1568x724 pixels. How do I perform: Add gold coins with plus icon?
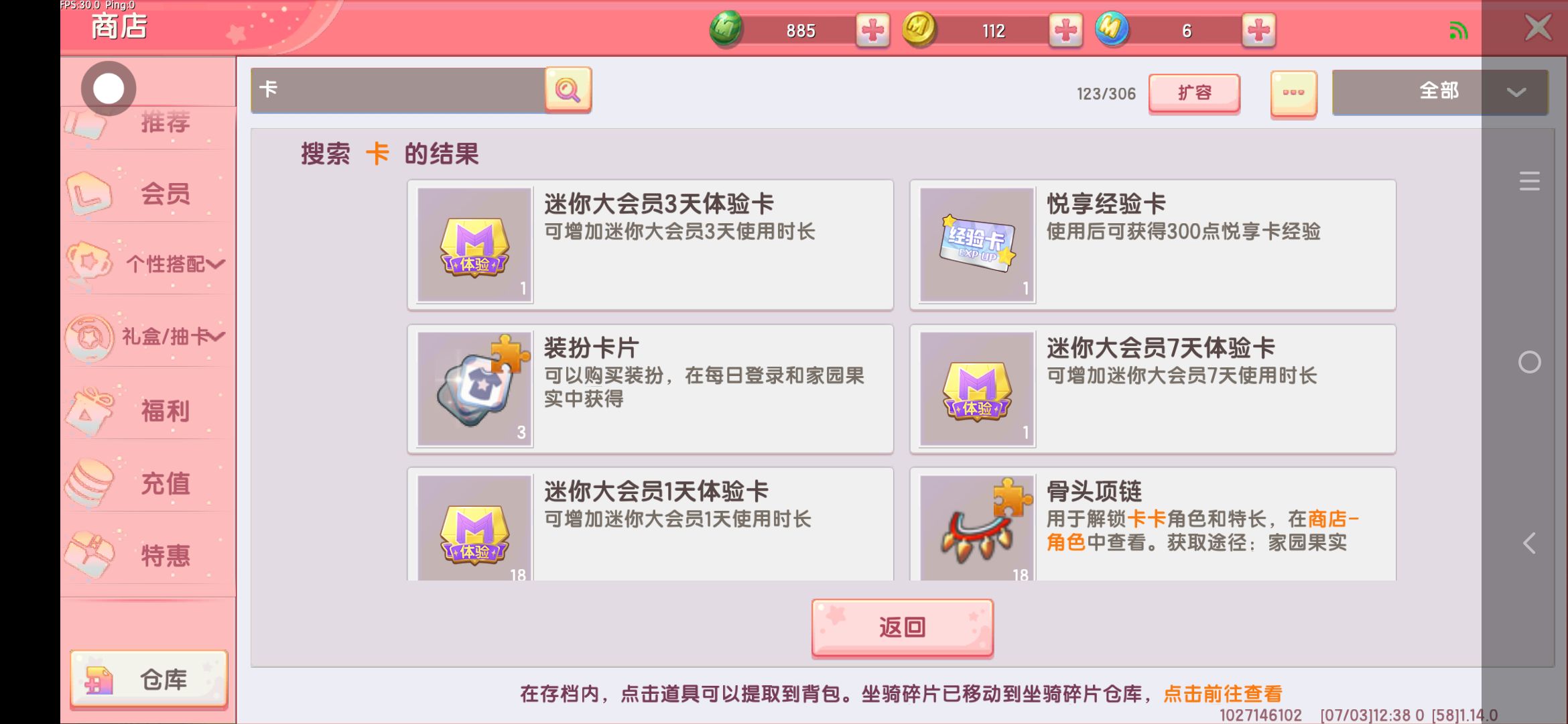pos(1065,30)
